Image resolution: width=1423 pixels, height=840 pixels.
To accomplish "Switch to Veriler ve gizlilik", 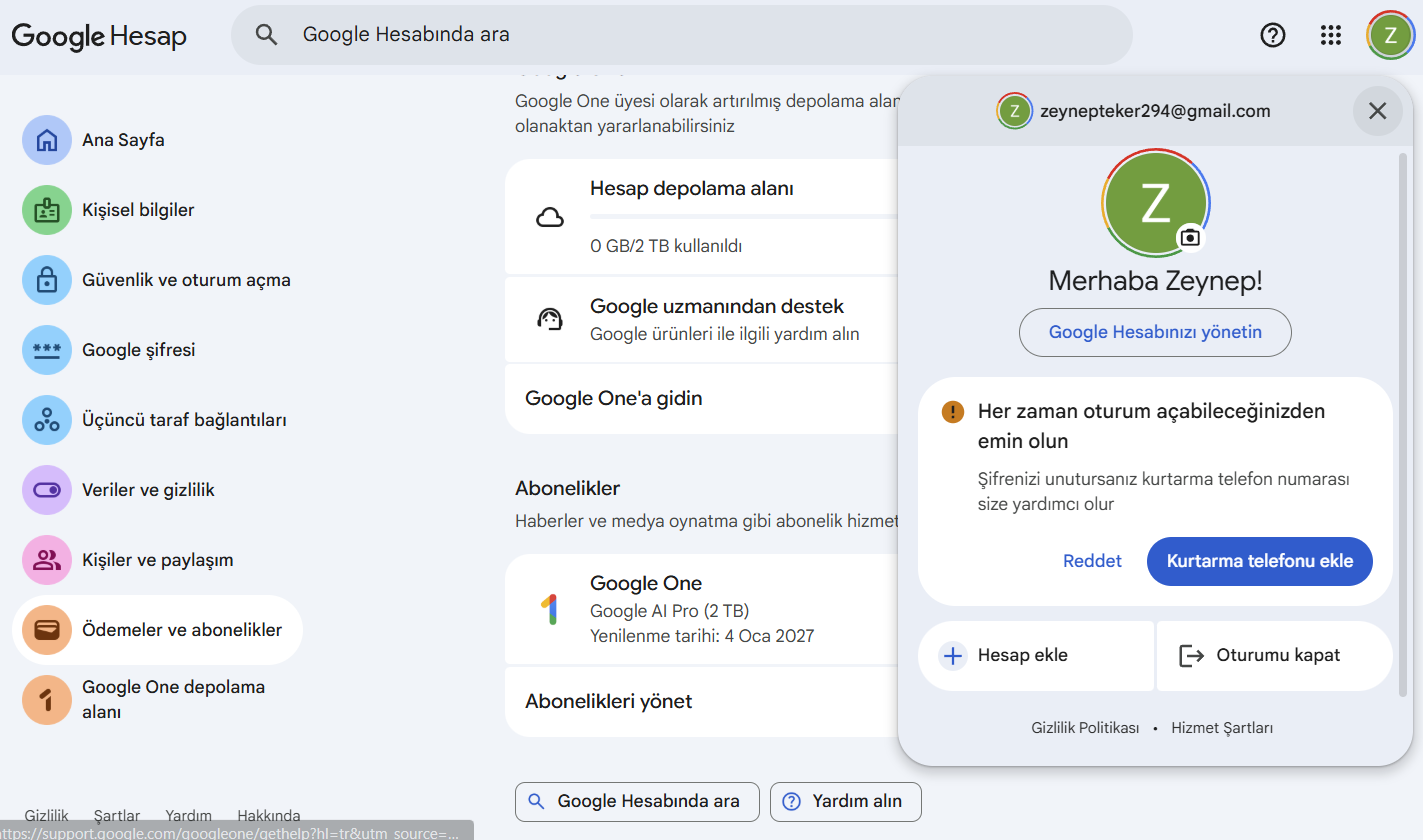I will 157,490.
